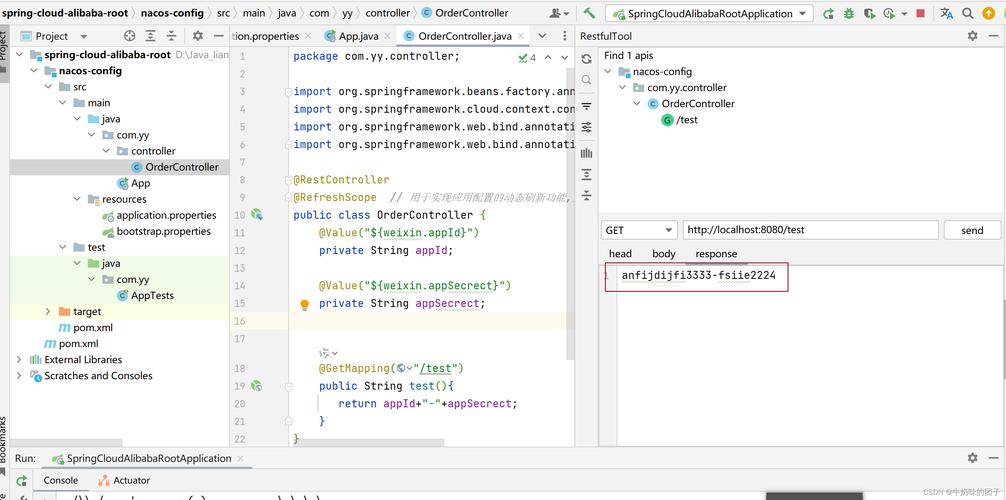Open the Project view mode dropdown

coord(84,37)
